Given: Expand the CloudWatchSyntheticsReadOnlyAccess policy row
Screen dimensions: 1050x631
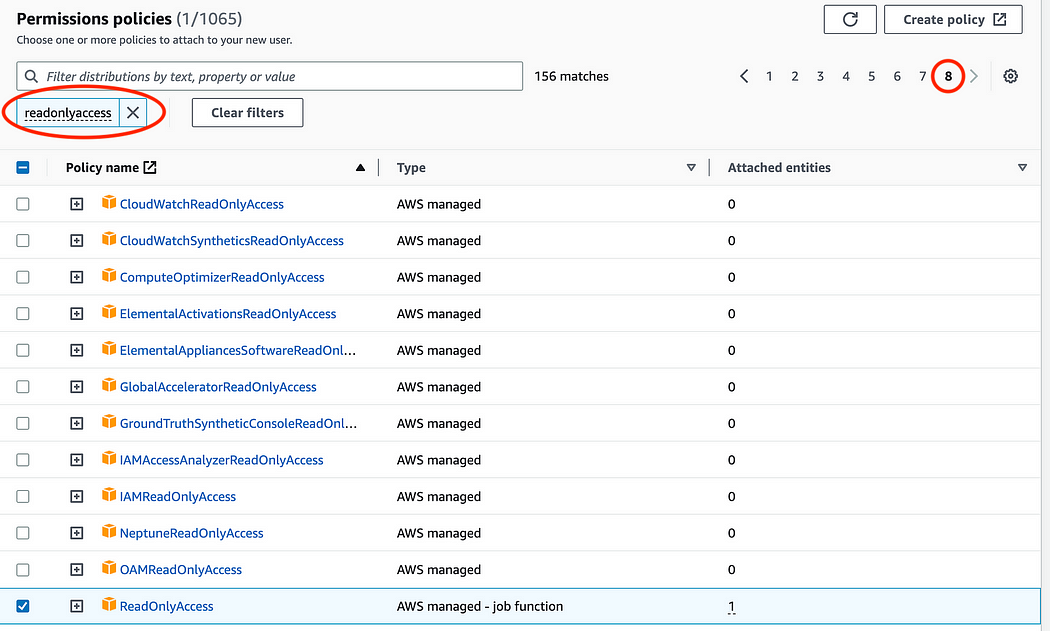Looking at the screenshot, I should 77,240.
